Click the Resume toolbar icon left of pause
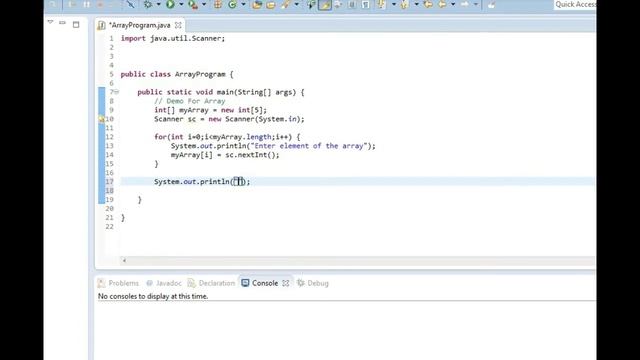The image size is (640, 360). 72,4
